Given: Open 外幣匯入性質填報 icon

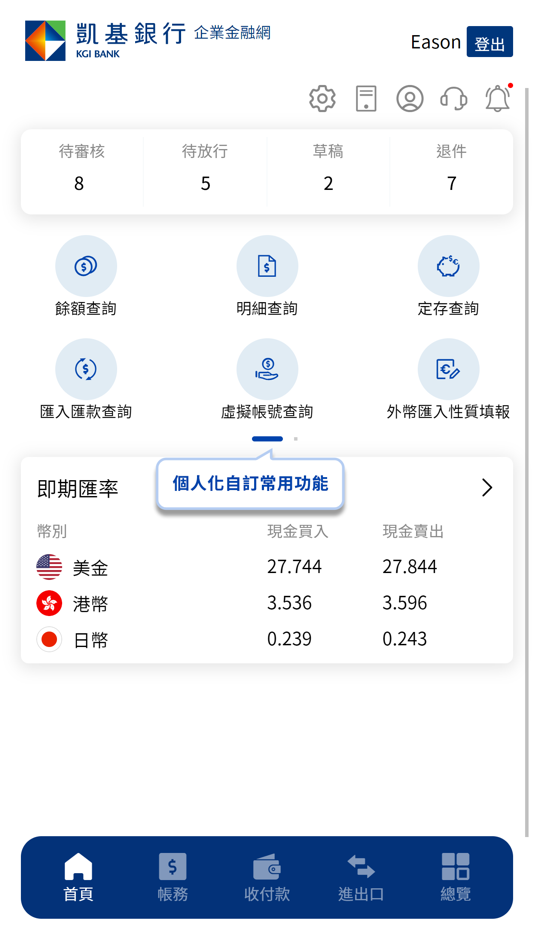Looking at the screenshot, I should (448, 369).
